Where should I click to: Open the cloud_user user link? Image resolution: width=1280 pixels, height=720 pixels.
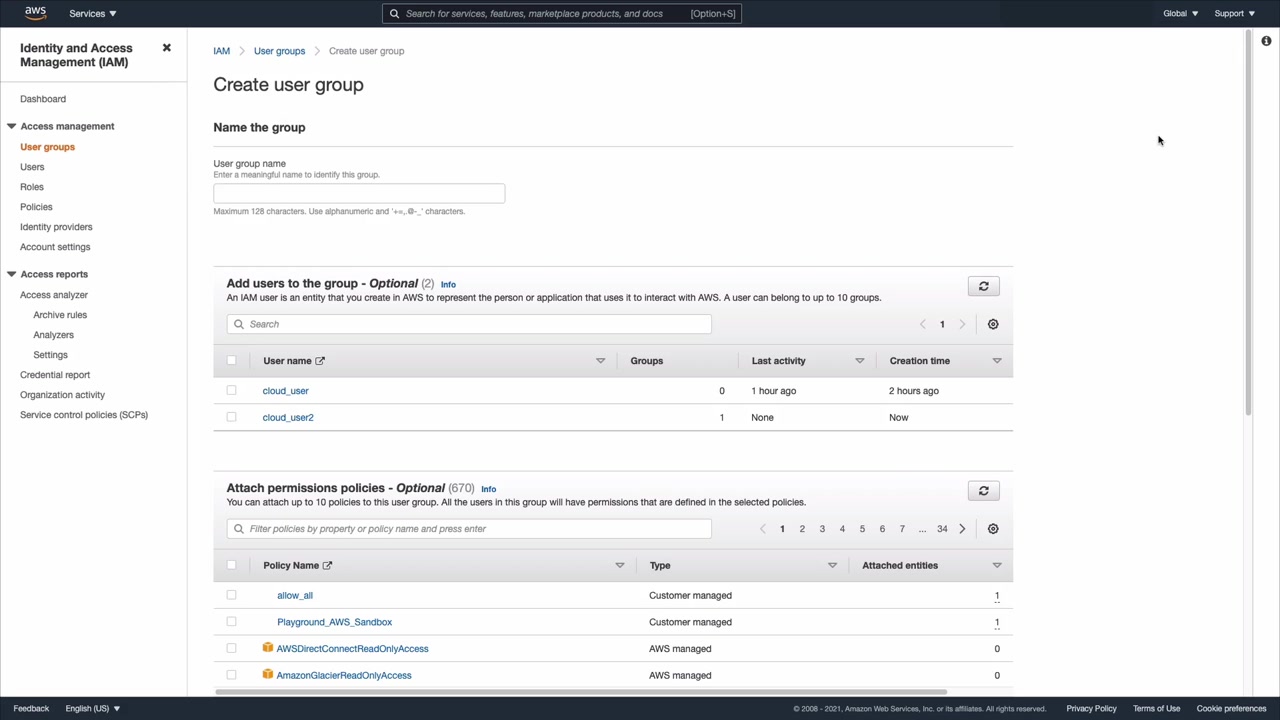(x=286, y=391)
